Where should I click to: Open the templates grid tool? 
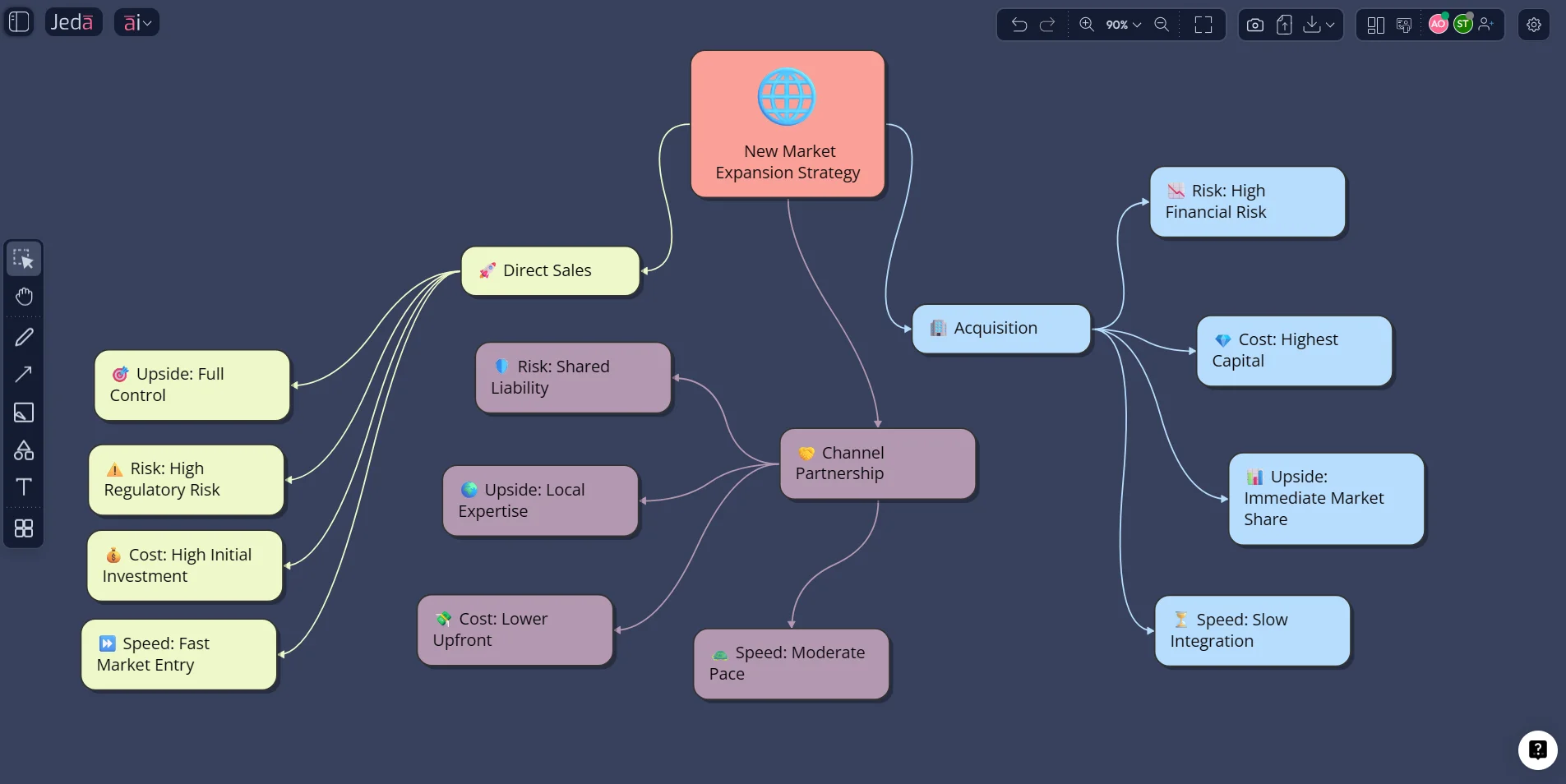tap(25, 528)
